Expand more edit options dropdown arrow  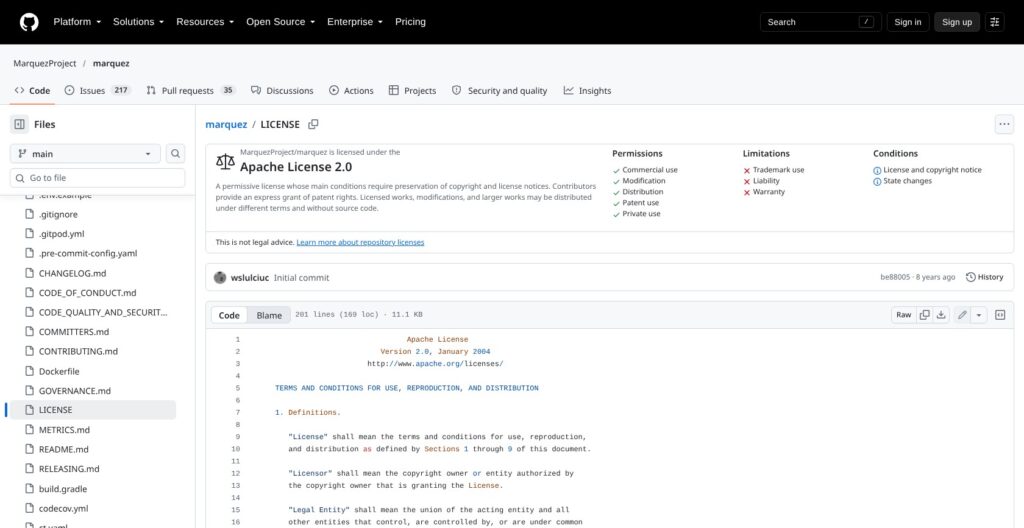[978, 315]
